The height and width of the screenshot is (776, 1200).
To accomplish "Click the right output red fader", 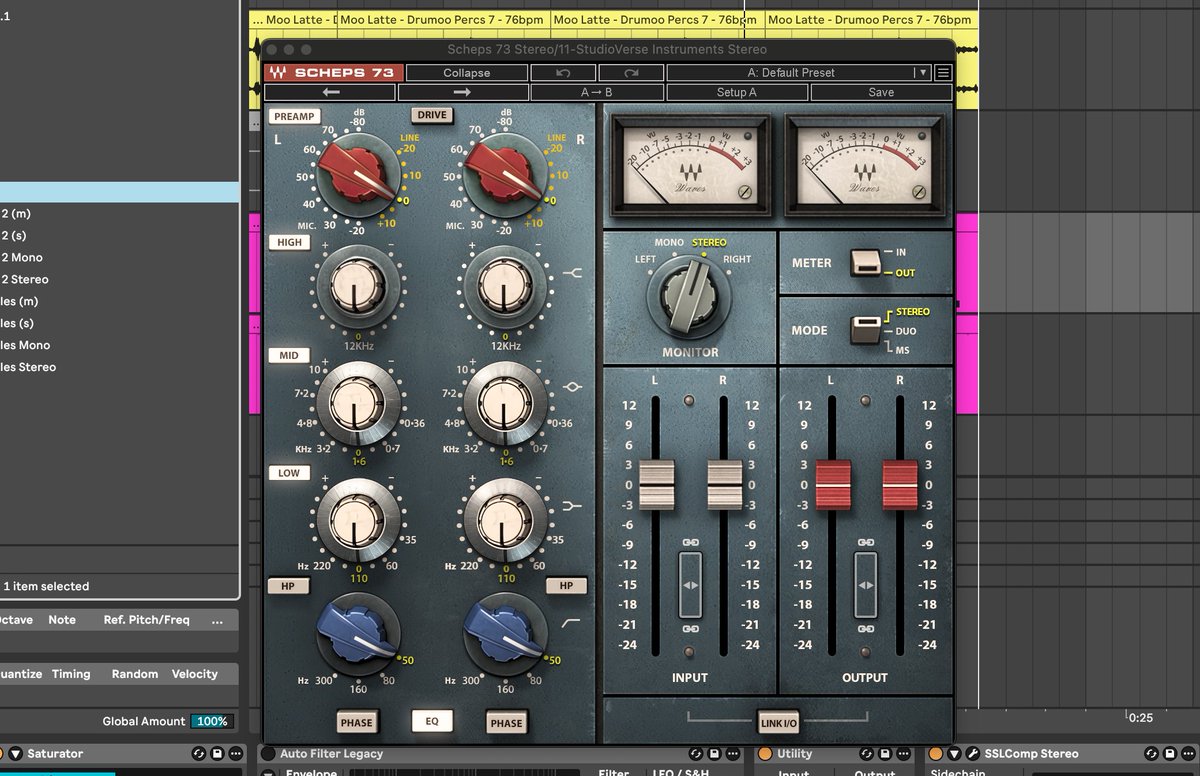I will (x=900, y=485).
